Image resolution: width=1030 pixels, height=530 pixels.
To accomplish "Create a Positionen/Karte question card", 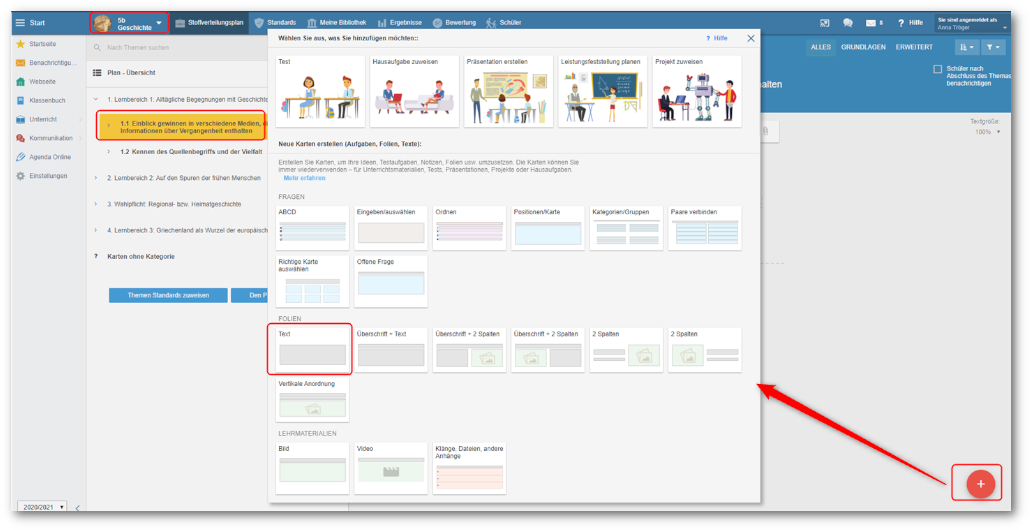I will tap(548, 228).
